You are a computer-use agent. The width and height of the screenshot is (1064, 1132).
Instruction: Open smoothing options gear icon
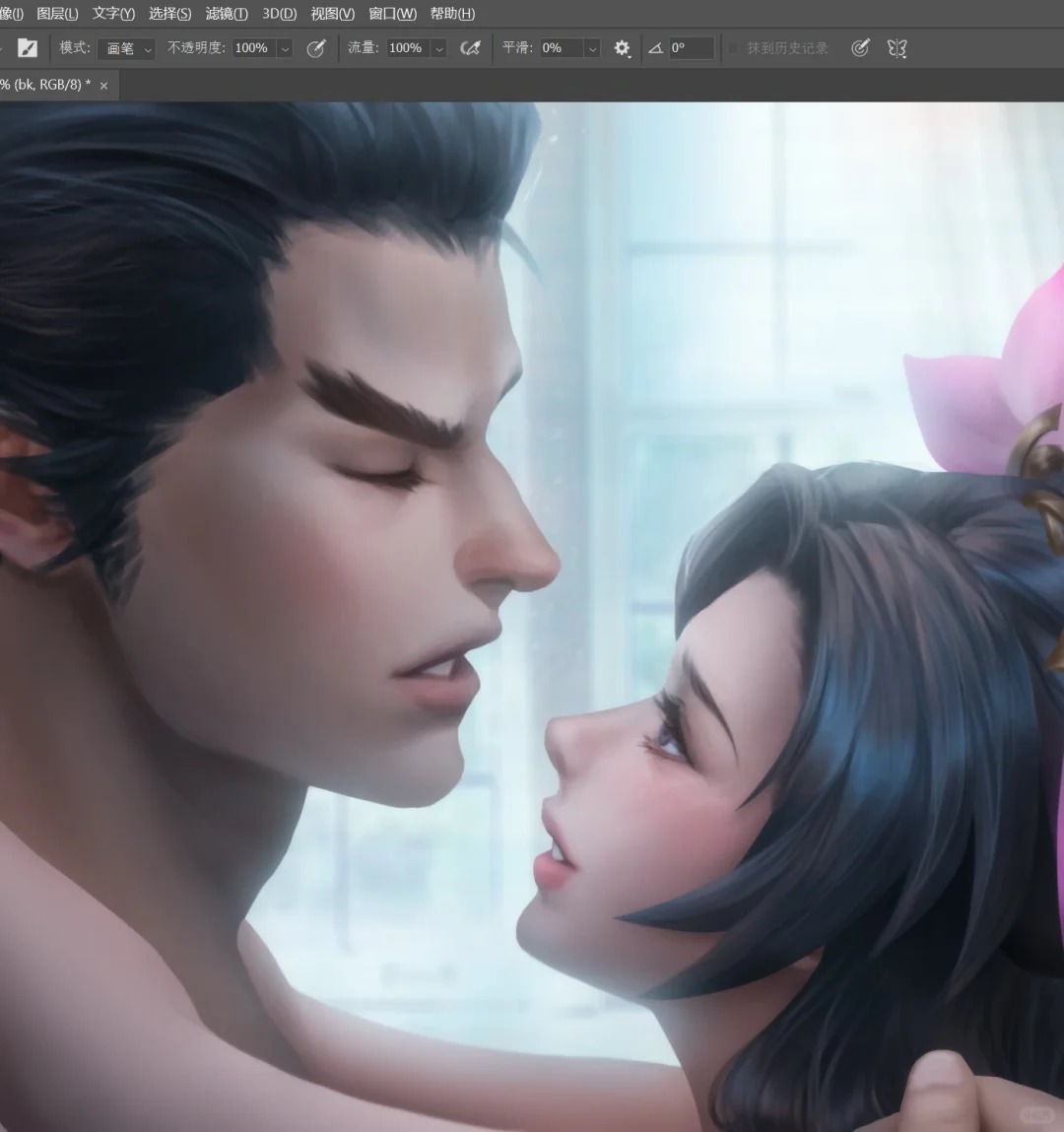pos(623,48)
